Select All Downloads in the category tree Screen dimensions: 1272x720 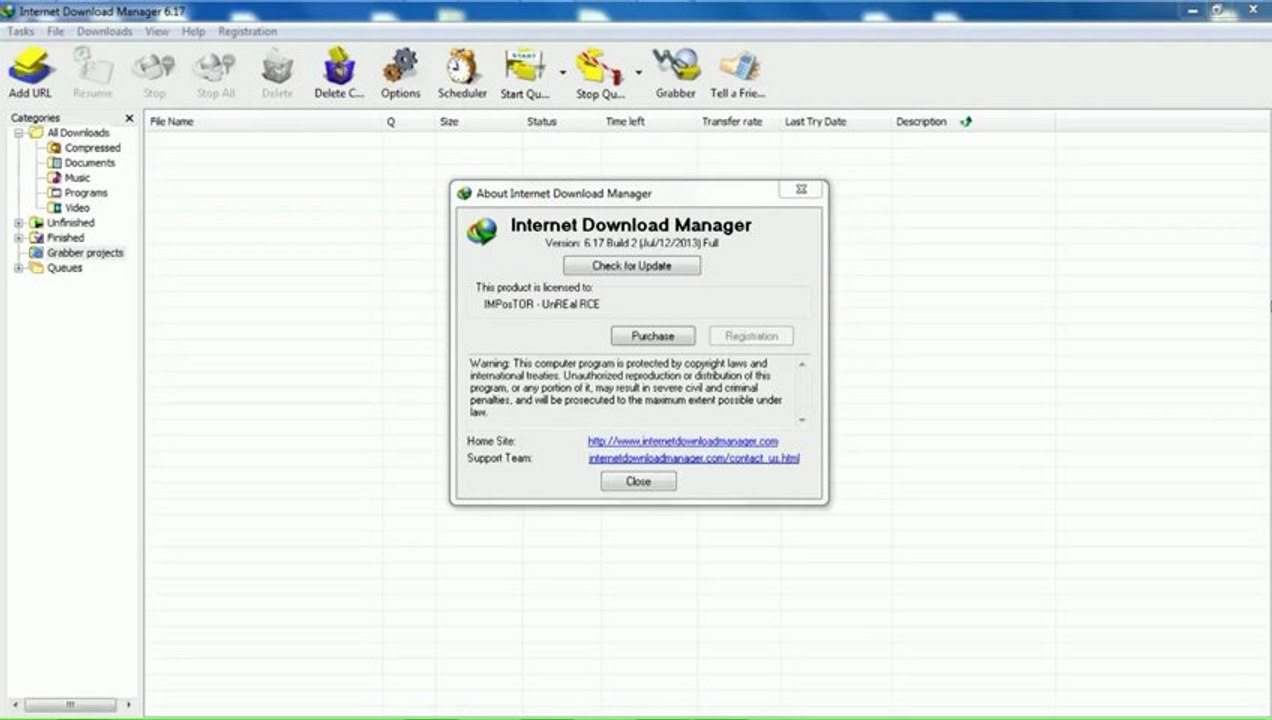tap(70, 133)
